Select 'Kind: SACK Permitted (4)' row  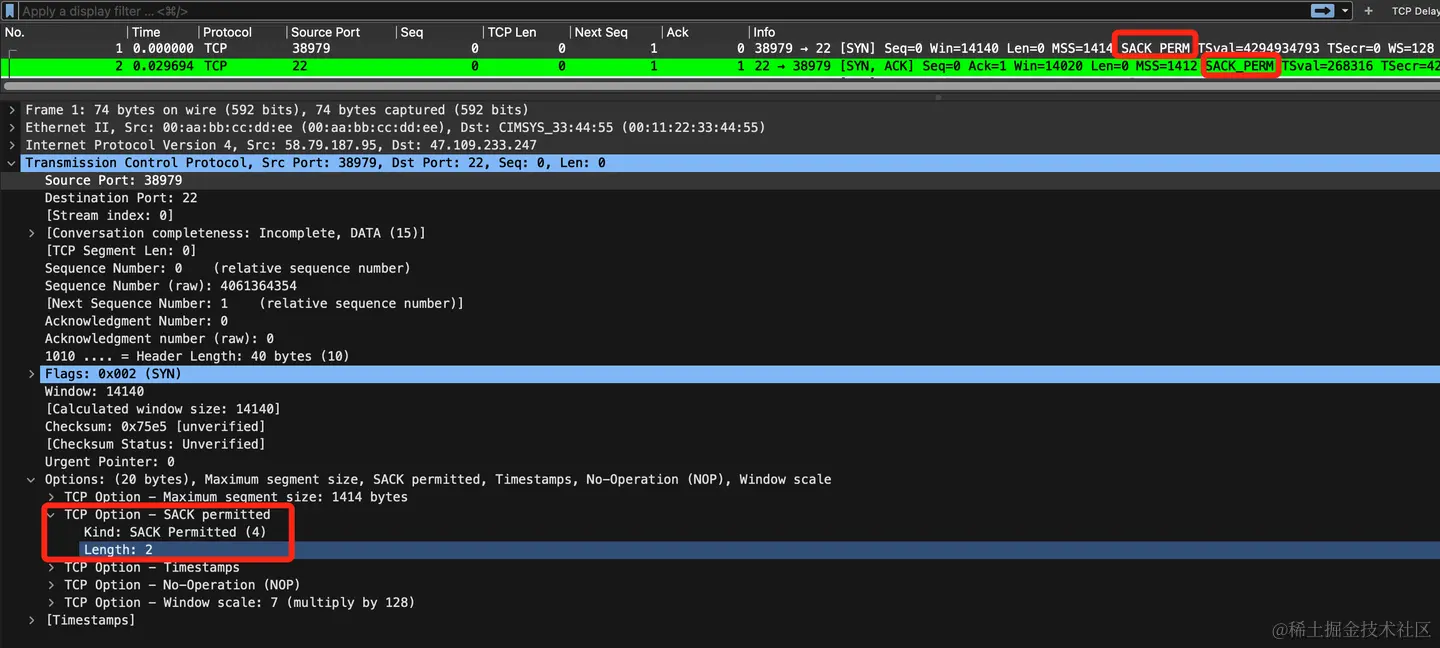coord(720,533)
